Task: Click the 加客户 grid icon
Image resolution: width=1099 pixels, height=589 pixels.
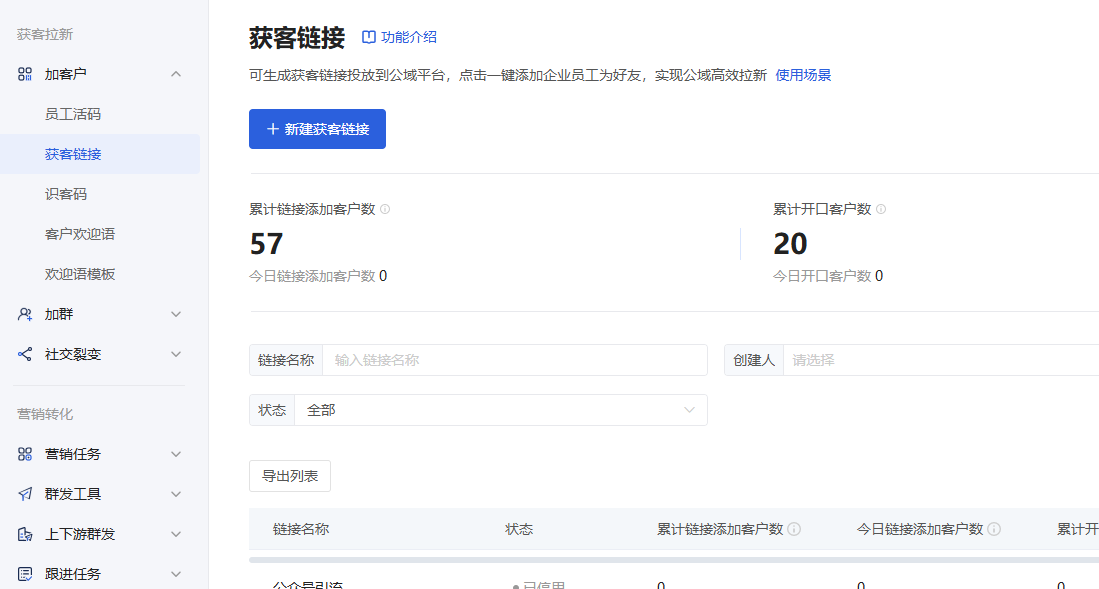Action: point(25,74)
